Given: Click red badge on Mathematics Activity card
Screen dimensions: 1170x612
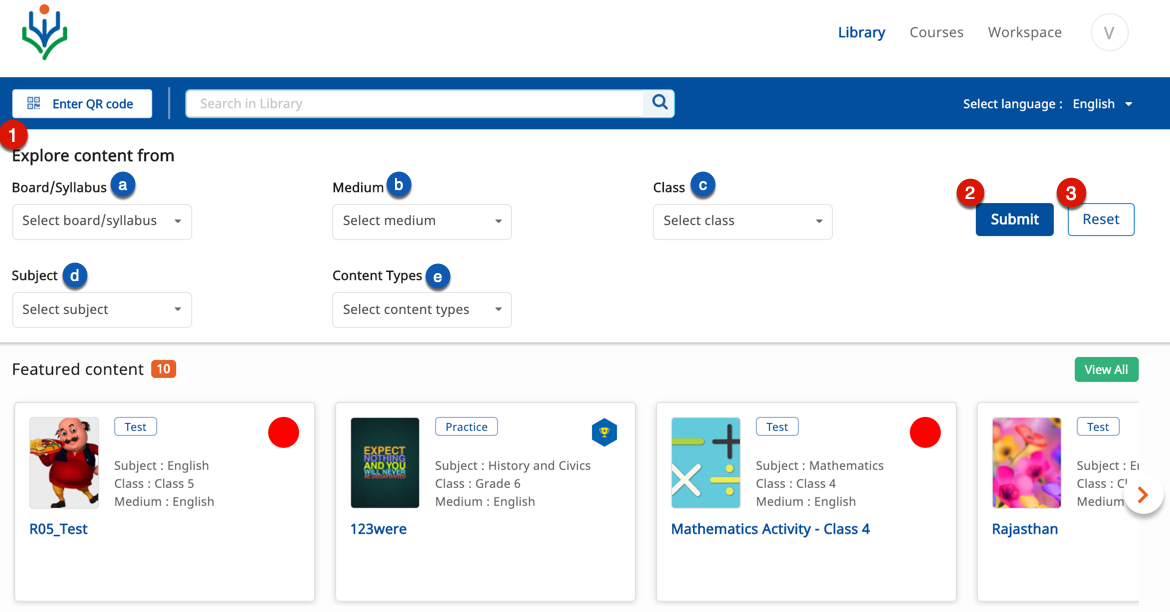Looking at the screenshot, I should point(925,433).
